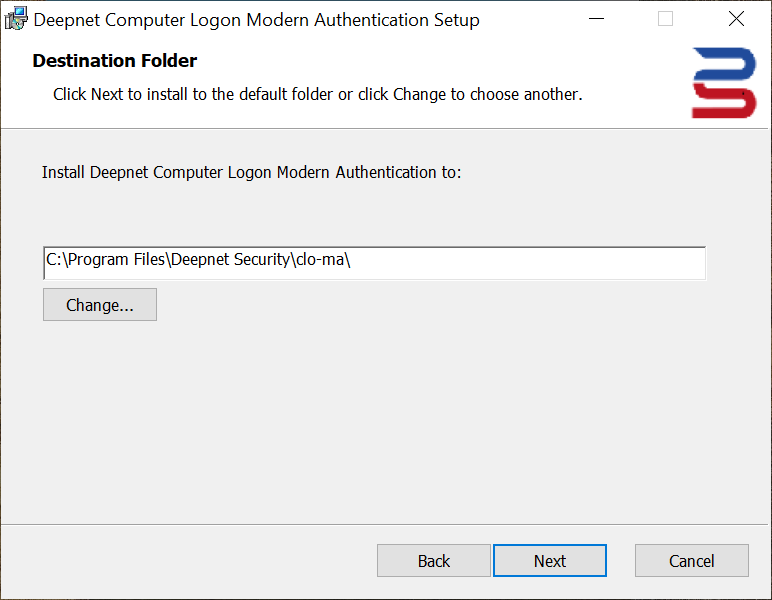
Task: Click Next to continue installation
Action: click(x=549, y=561)
